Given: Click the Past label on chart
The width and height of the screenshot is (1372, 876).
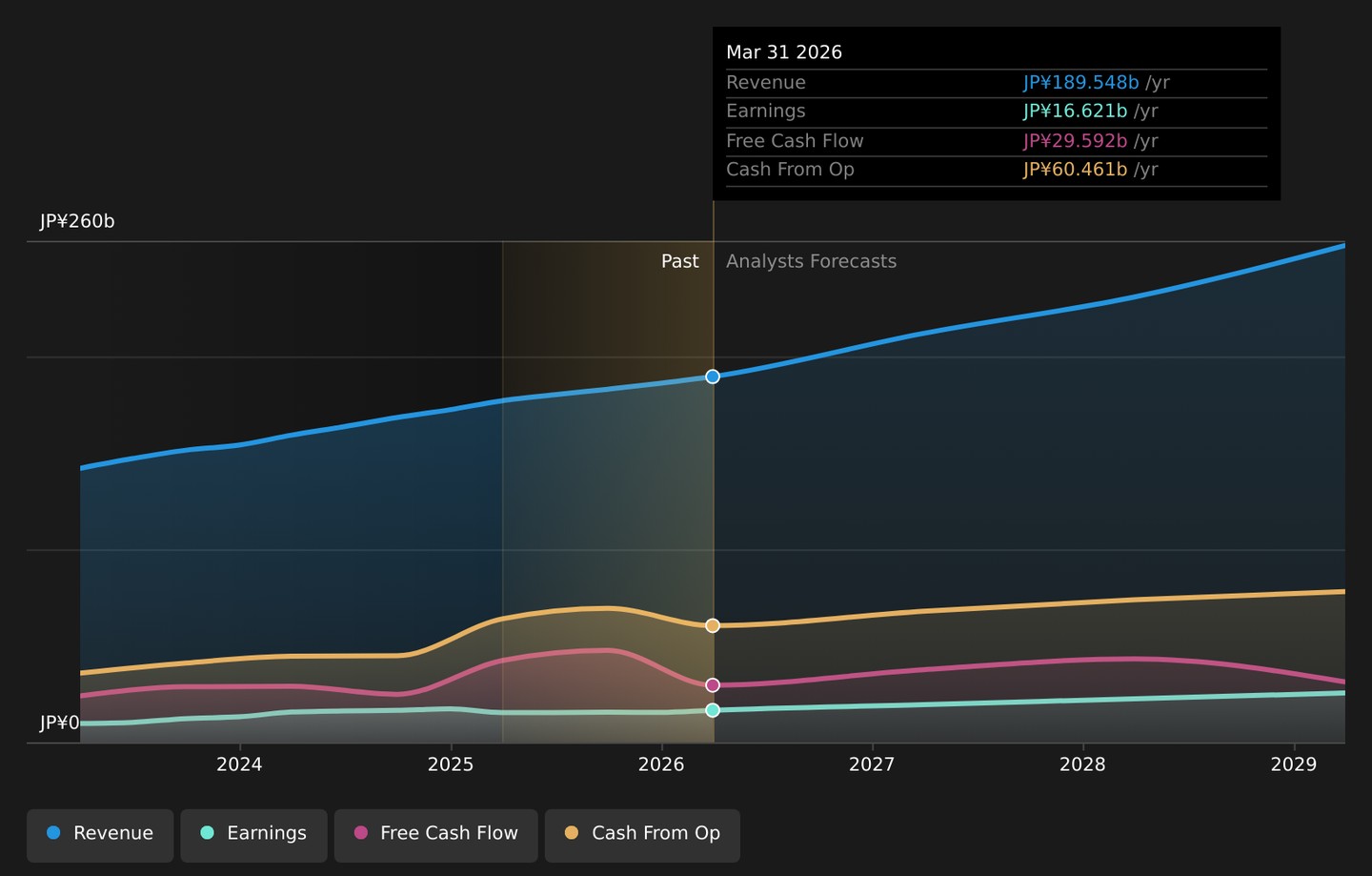Looking at the screenshot, I should [x=680, y=261].
